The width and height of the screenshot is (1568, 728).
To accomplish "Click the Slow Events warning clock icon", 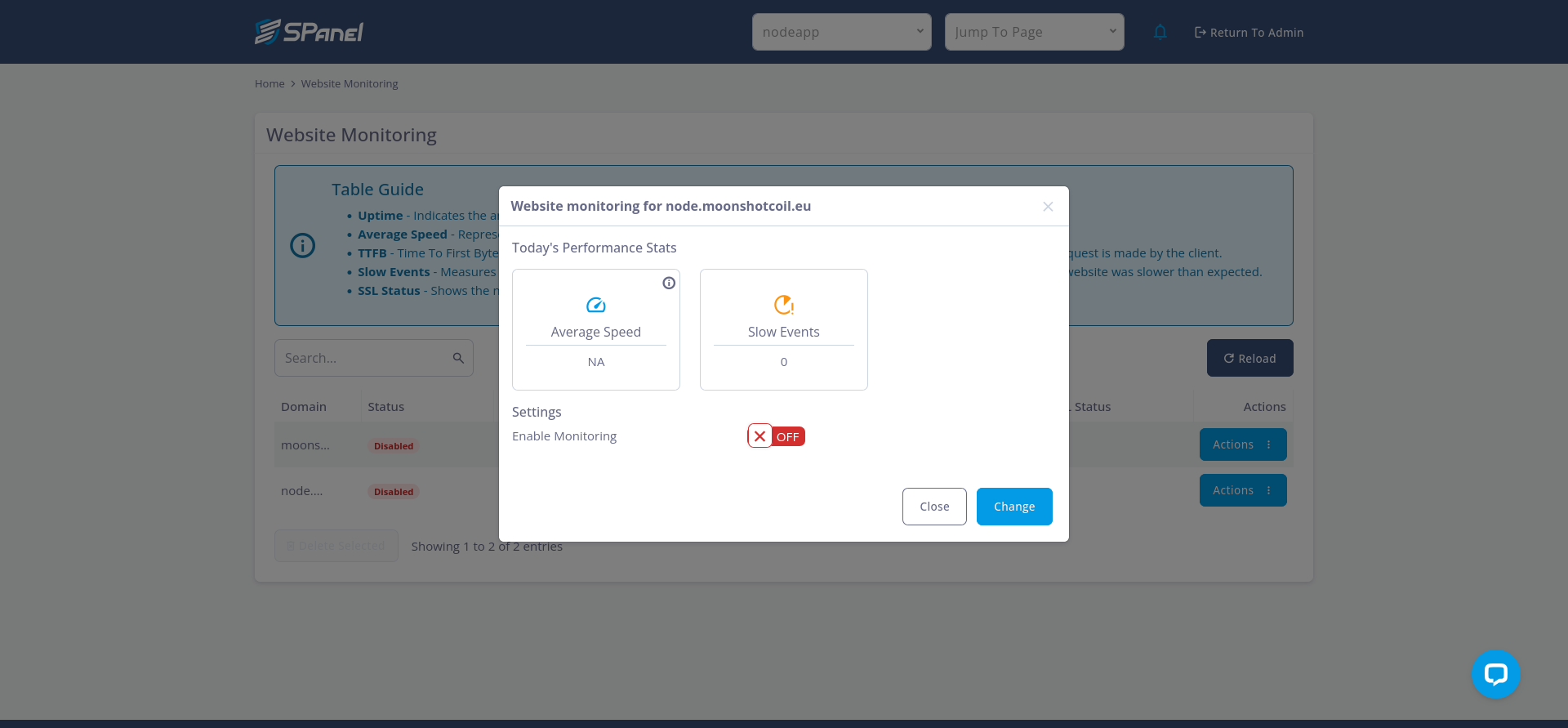I will click(784, 305).
